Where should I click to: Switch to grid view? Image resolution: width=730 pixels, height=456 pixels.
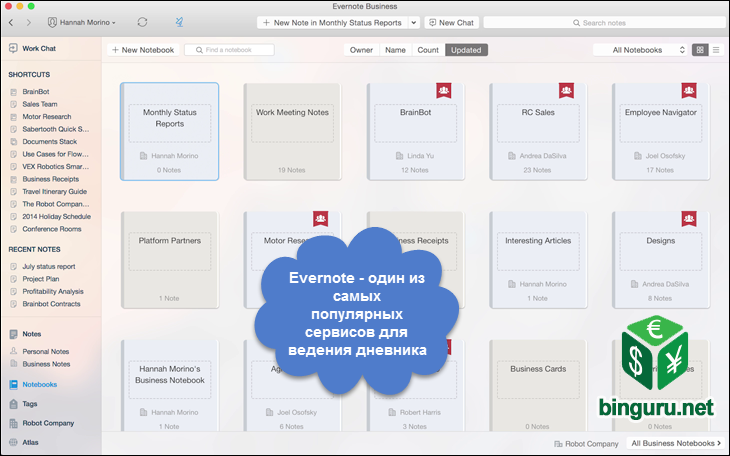(700, 50)
